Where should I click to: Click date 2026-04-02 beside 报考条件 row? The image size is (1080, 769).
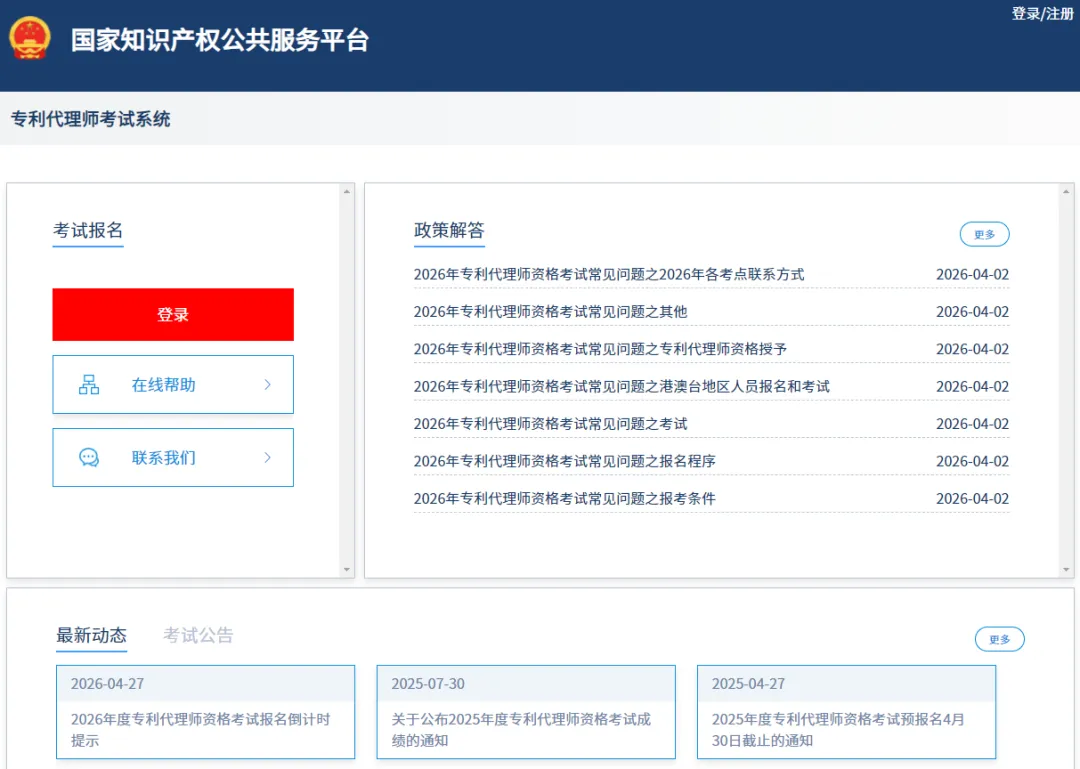(972, 498)
